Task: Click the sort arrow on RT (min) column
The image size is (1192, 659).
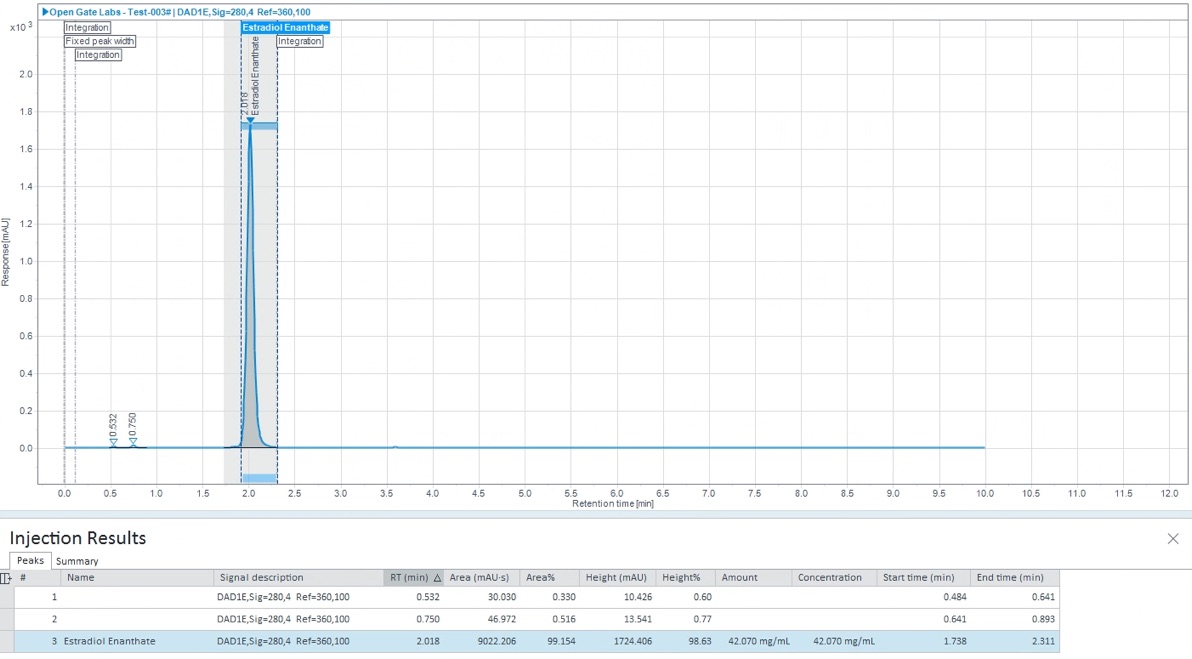Action: tap(437, 578)
